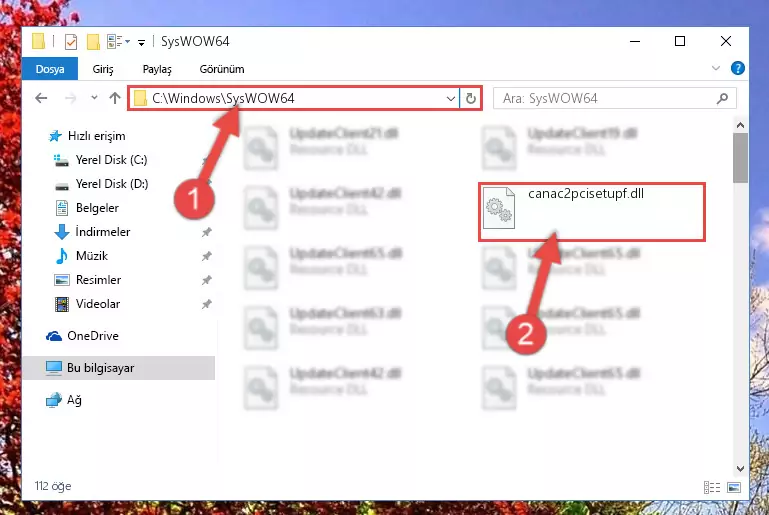Unpin Müzik using its pin icon
The width and height of the screenshot is (769, 515).
(x=206, y=256)
